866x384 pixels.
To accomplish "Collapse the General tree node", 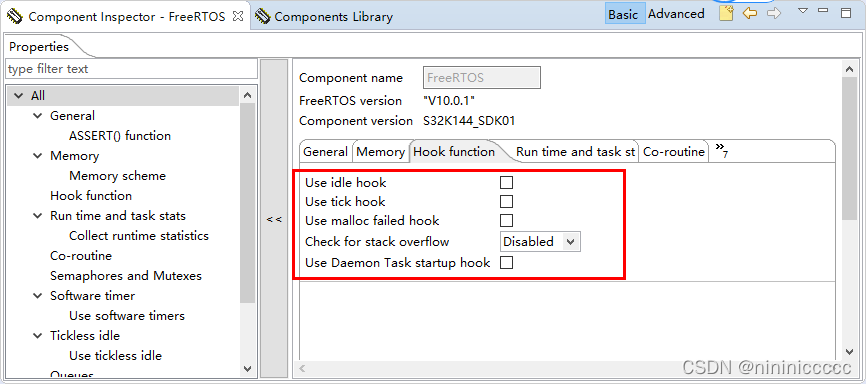I will pyautogui.click(x=38, y=115).
